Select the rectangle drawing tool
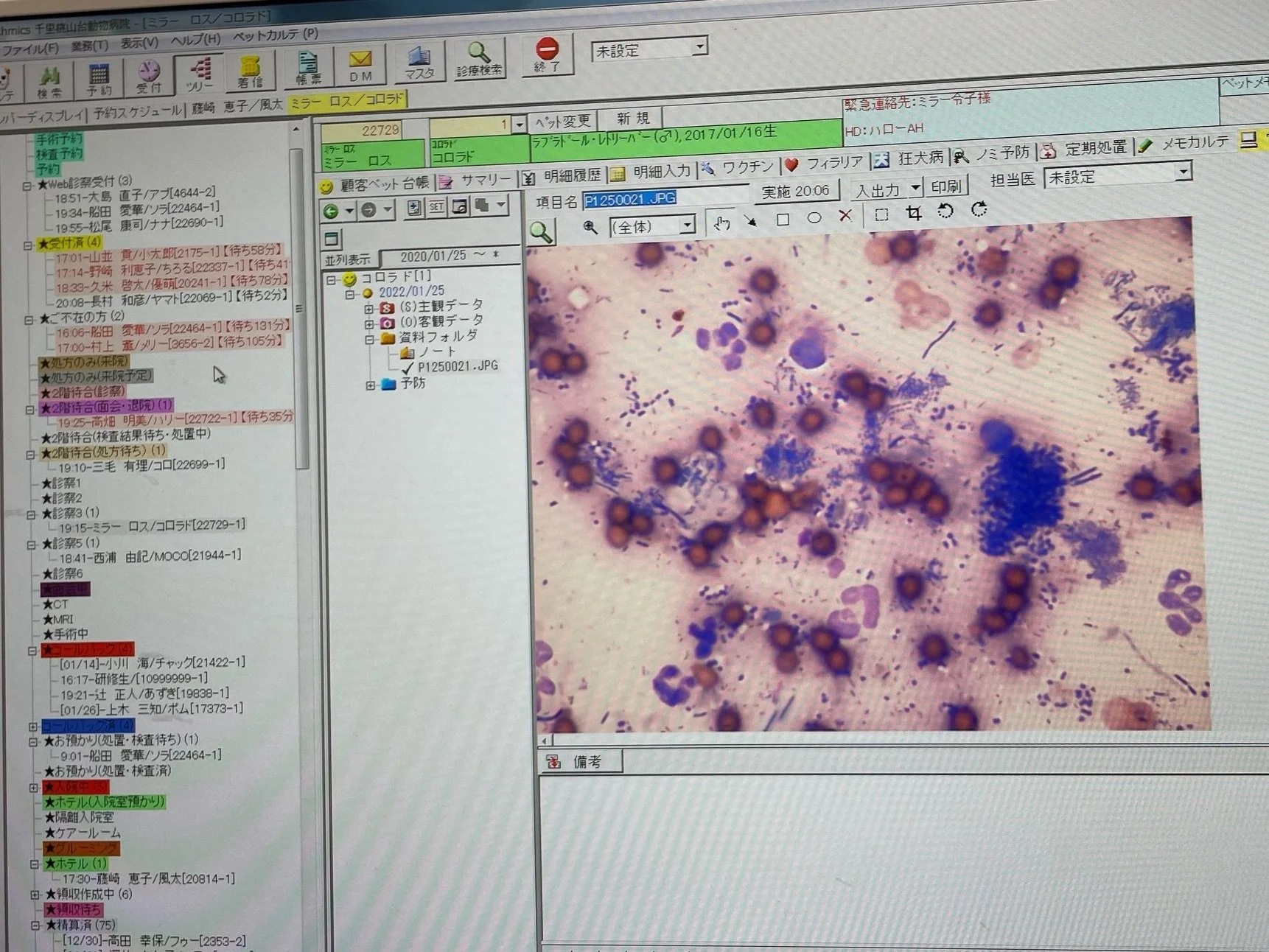 coord(783,219)
